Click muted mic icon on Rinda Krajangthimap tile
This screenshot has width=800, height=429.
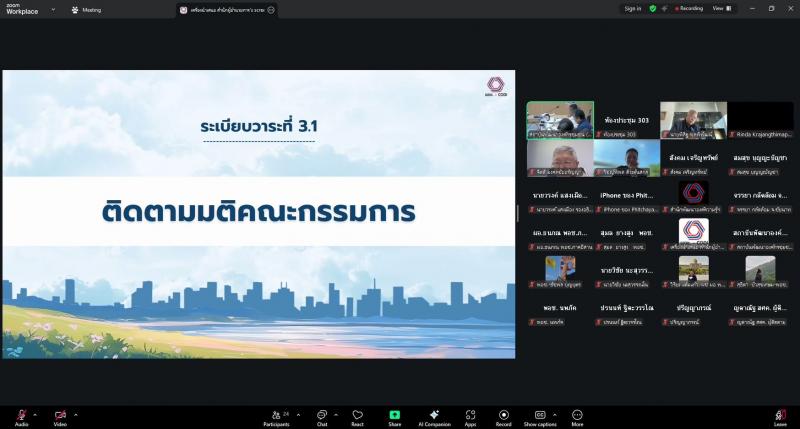point(732,134)
